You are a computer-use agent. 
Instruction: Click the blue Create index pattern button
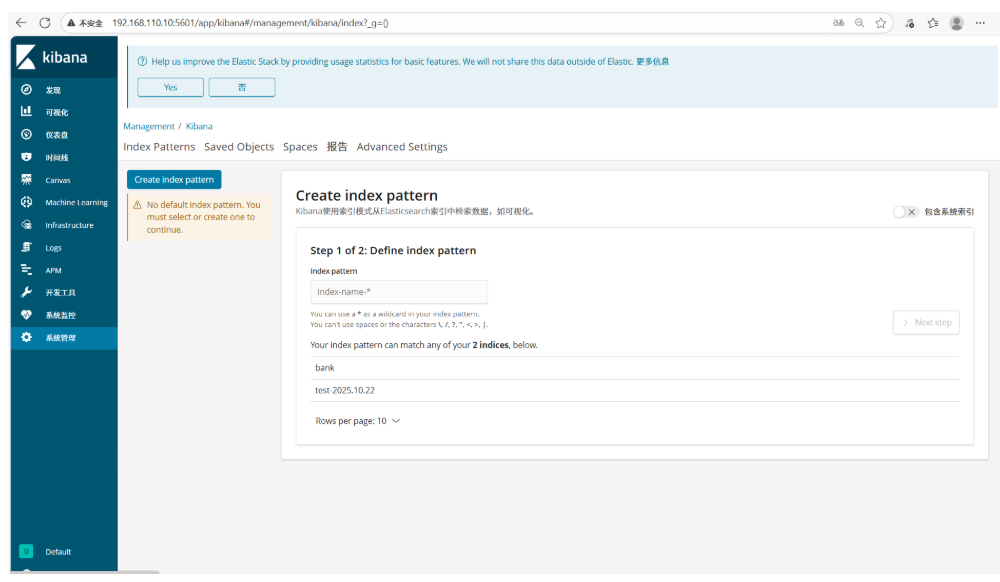[174, 180]
